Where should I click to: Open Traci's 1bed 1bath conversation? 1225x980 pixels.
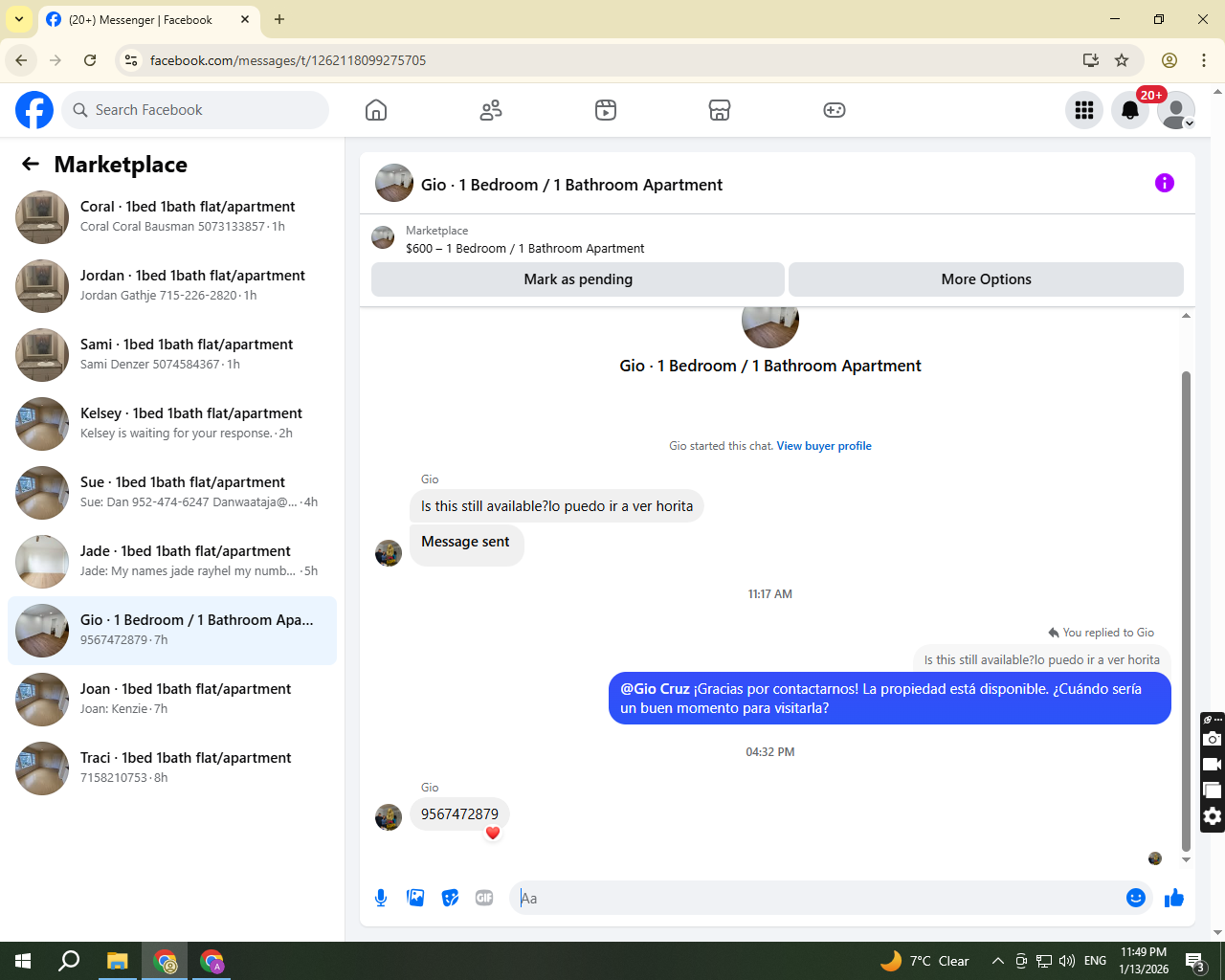[172, 768]
